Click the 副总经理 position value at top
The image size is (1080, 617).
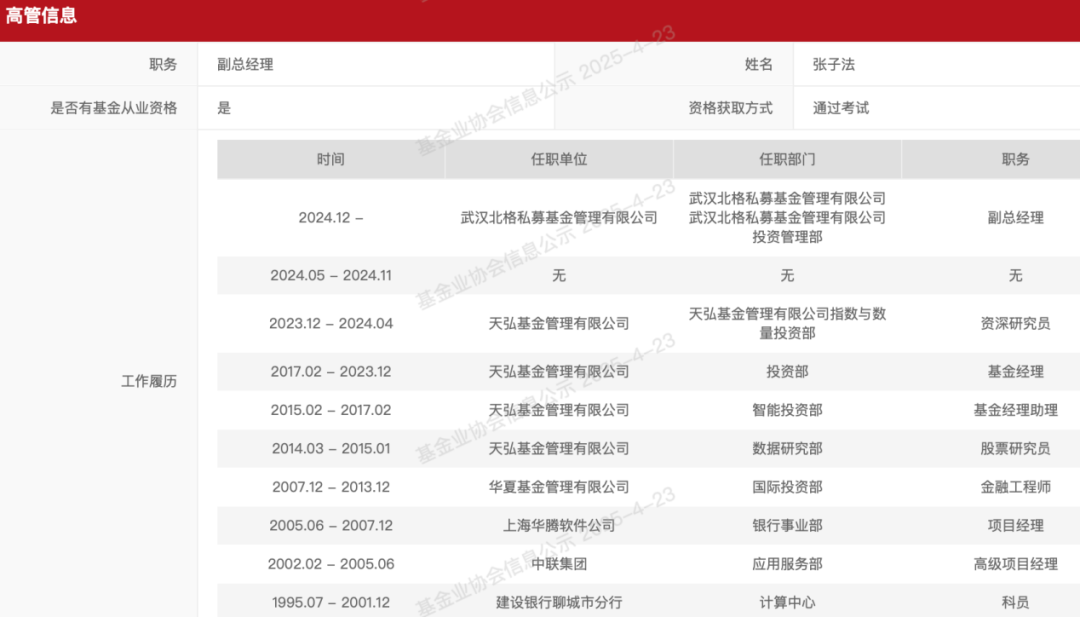click(x=245, y=65)
